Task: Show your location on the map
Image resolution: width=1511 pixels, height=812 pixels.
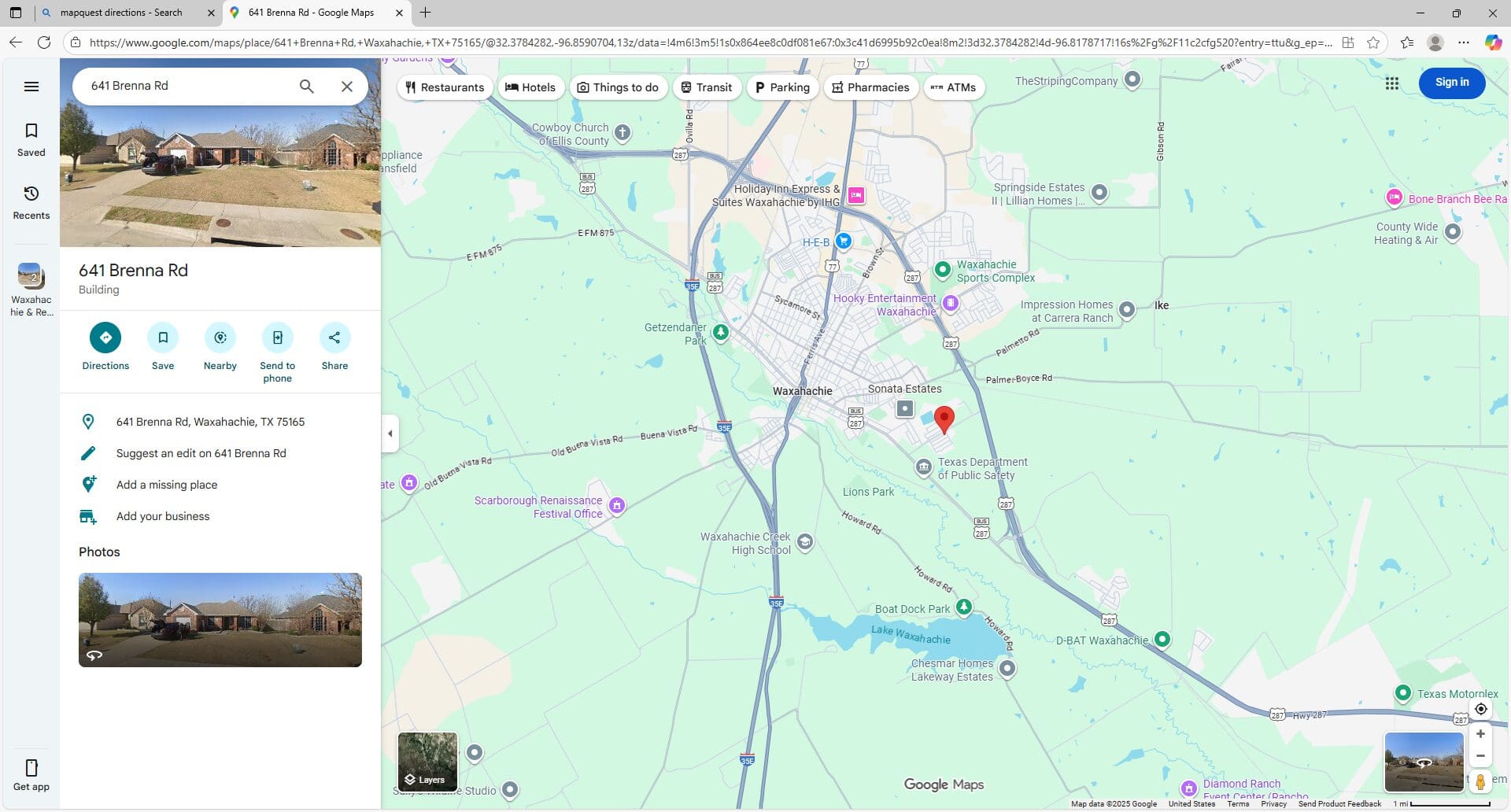Action: [x=1480, y=709]
